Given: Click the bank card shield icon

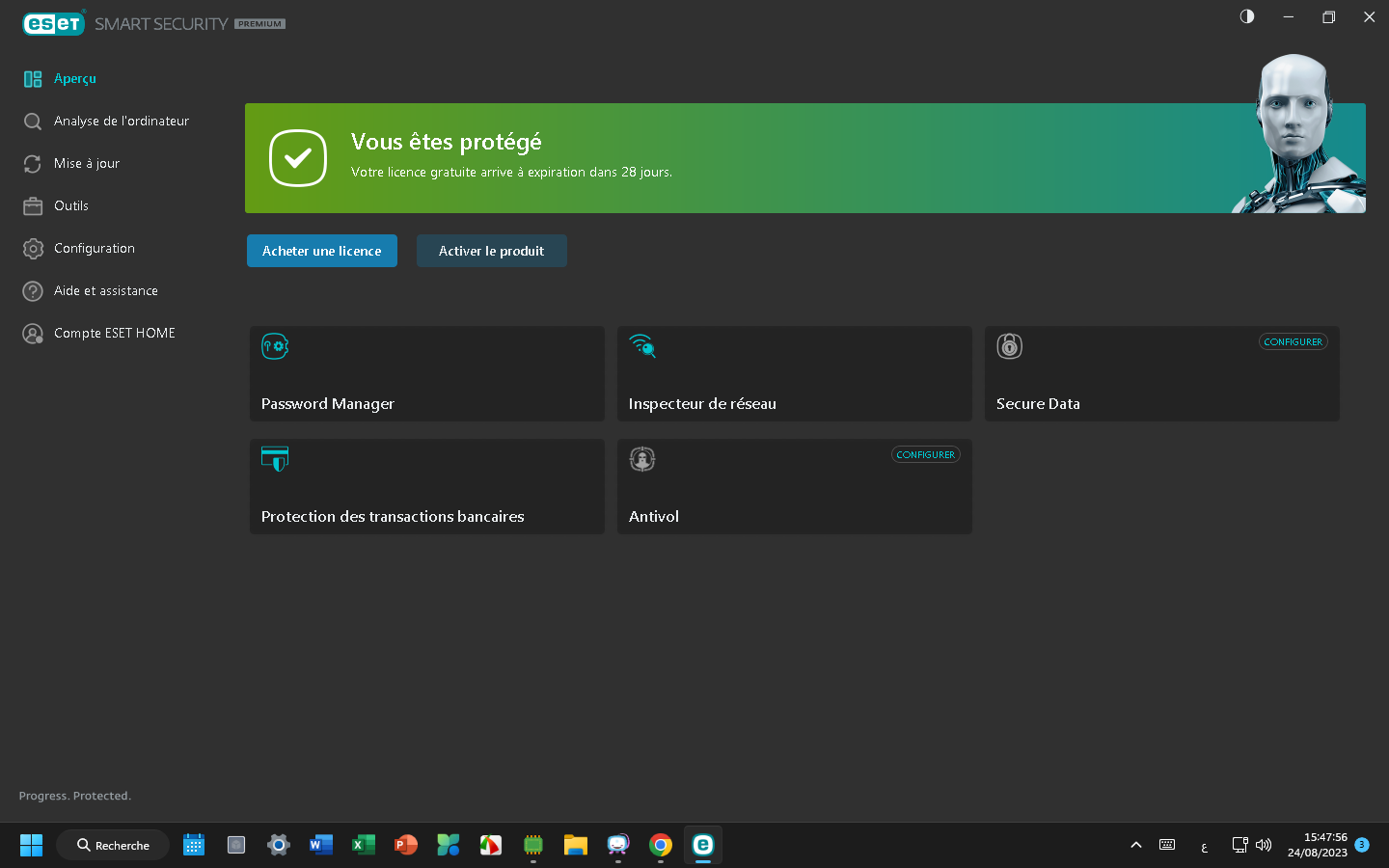Looking at the screenshot, I should [x=275, y=459].
